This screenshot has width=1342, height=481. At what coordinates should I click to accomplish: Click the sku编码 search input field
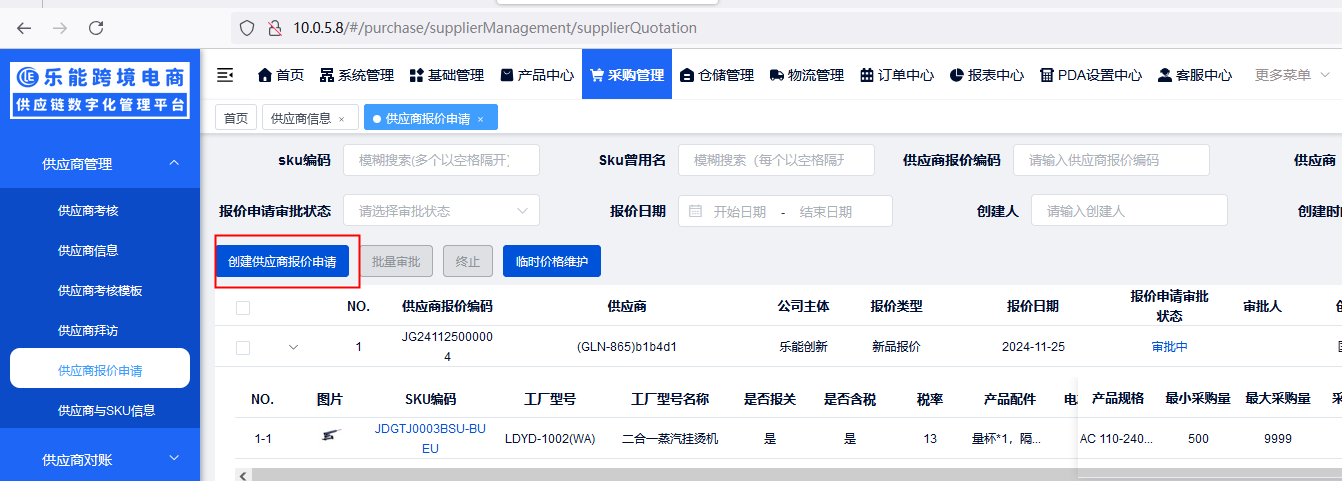pos(441,160)
